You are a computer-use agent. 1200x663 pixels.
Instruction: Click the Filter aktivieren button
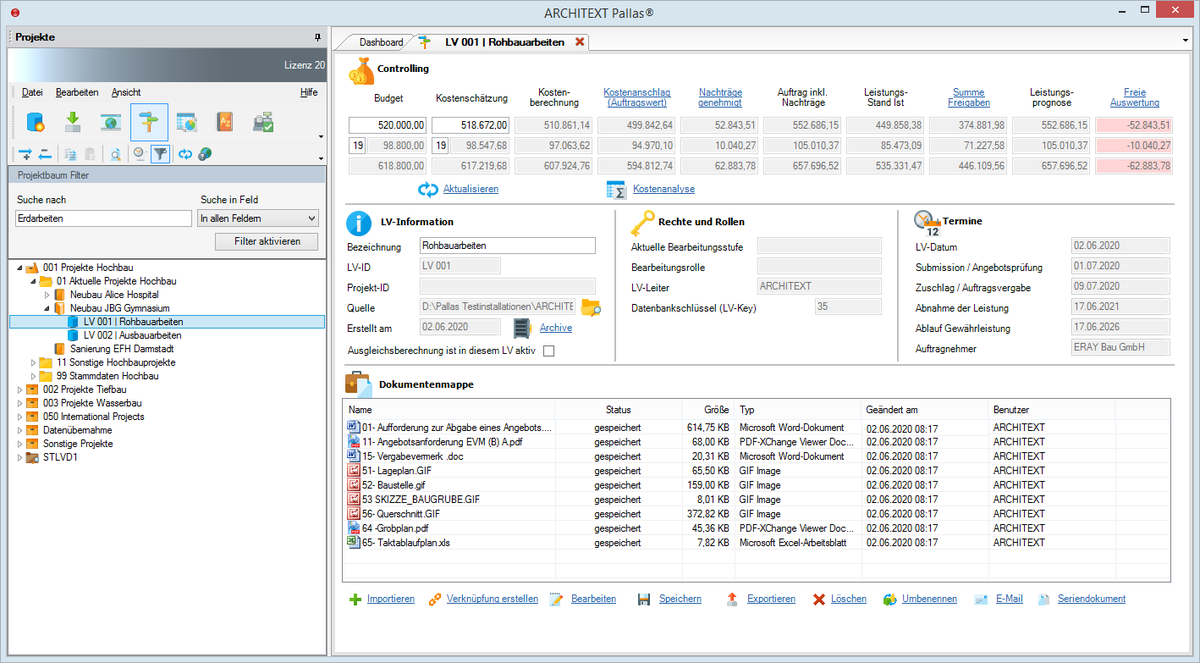coord(267,241)
